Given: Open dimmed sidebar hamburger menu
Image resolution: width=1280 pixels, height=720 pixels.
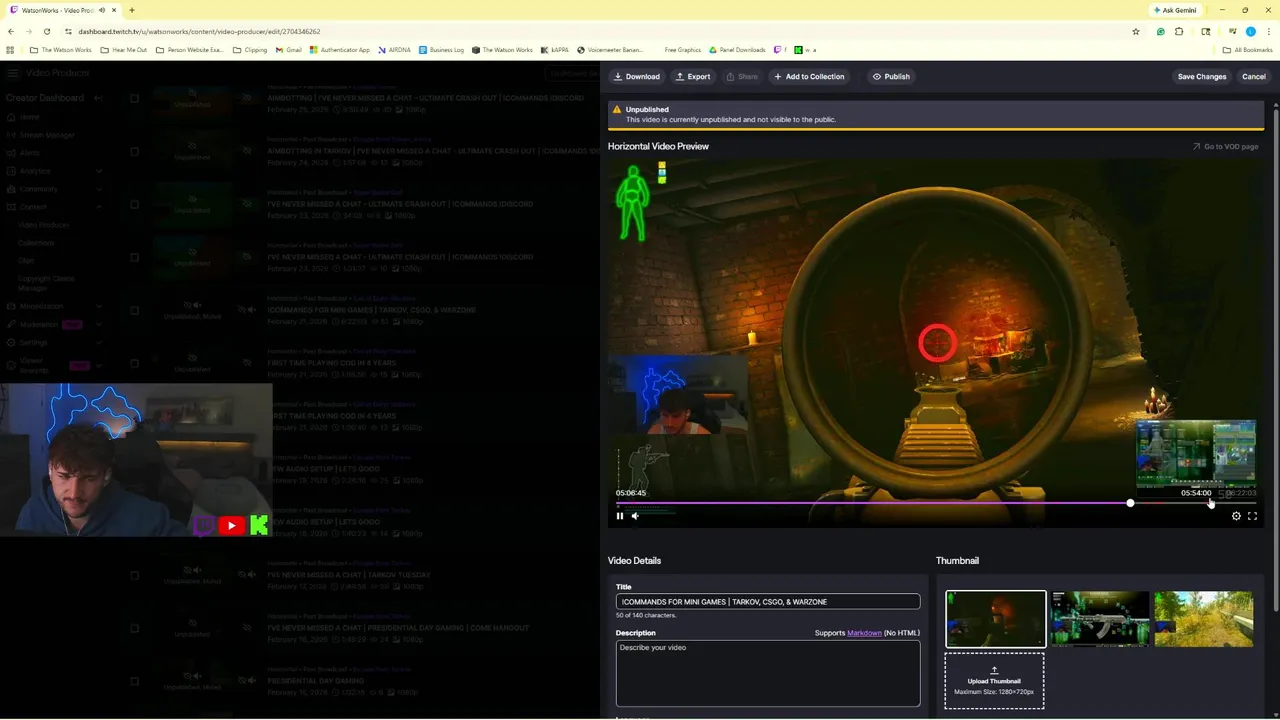Looking at the screenshot, I should coord(11,73).
